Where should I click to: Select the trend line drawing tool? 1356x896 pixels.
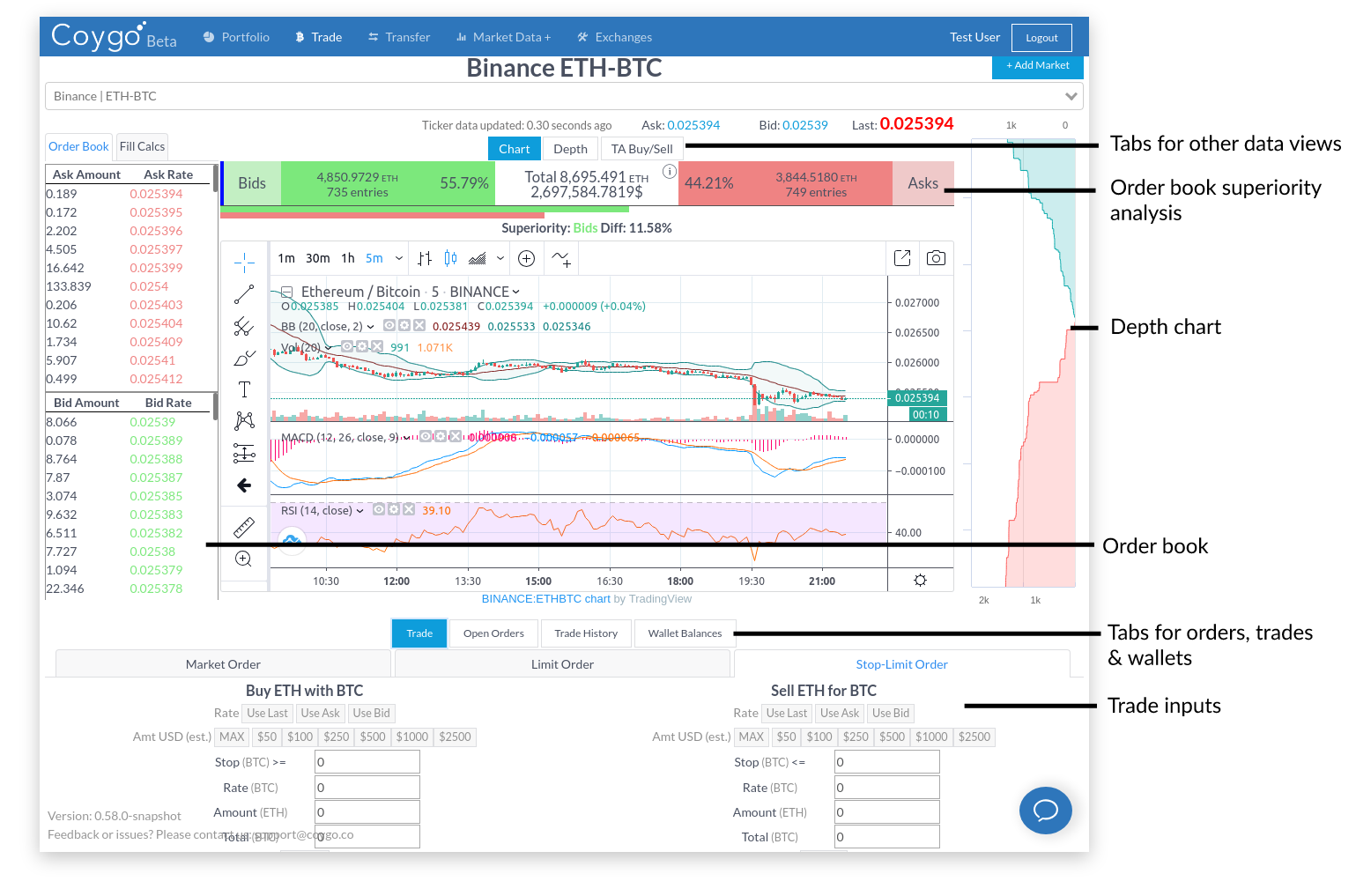(x=244, y=294)
